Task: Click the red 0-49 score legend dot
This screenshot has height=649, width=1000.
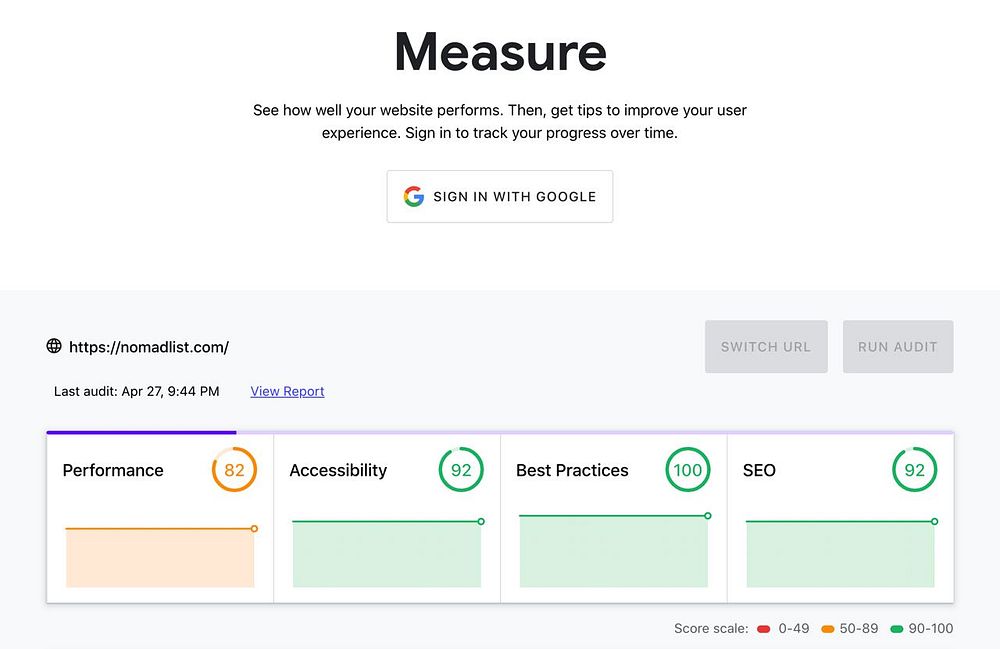Action: pyautogui.click(x=764, y=629)
